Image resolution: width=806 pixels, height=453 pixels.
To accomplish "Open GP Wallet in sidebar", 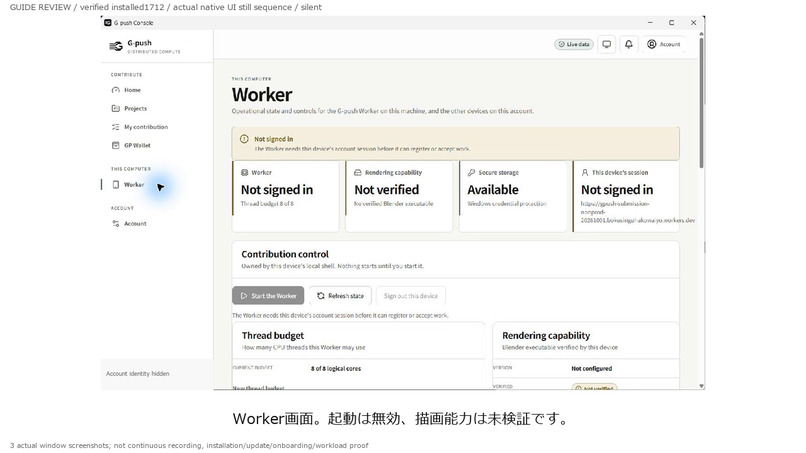I will pos(132,146).
